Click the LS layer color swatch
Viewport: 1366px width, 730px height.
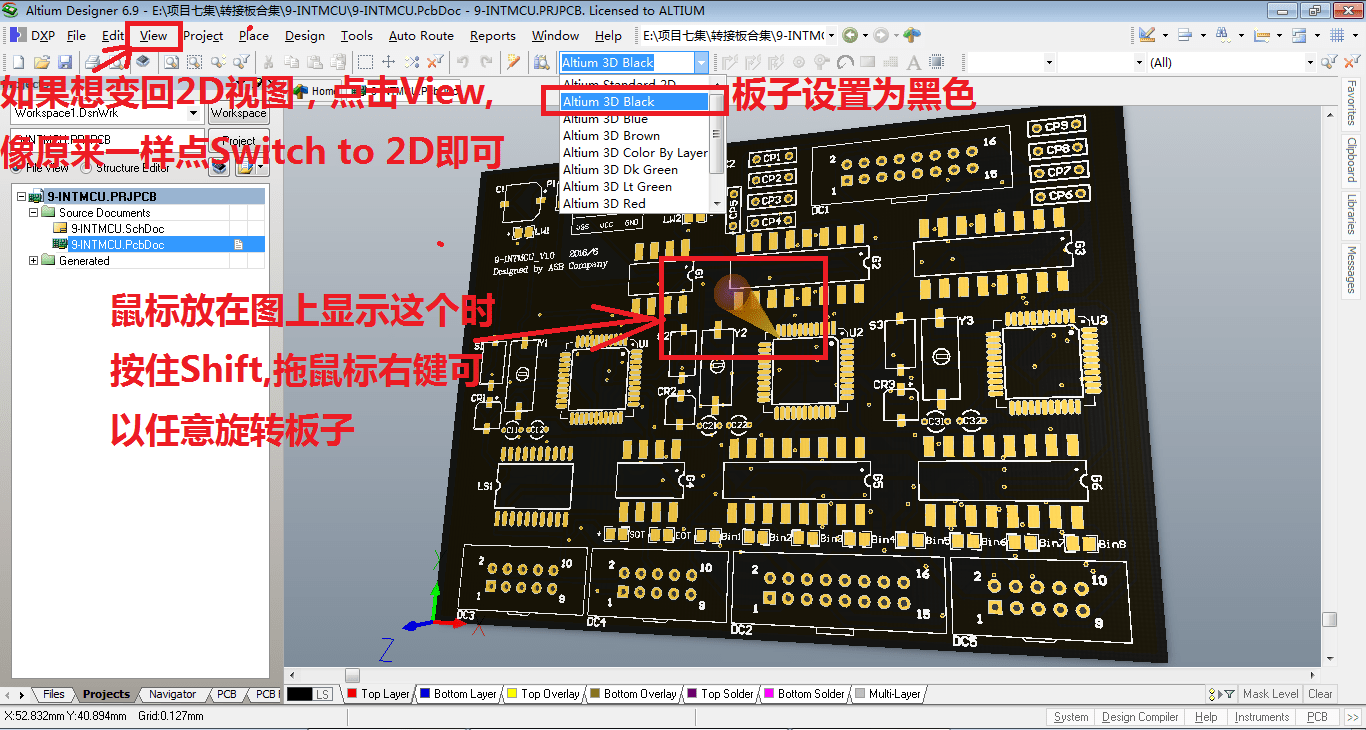pyautogui.click(x=298, y=693)
